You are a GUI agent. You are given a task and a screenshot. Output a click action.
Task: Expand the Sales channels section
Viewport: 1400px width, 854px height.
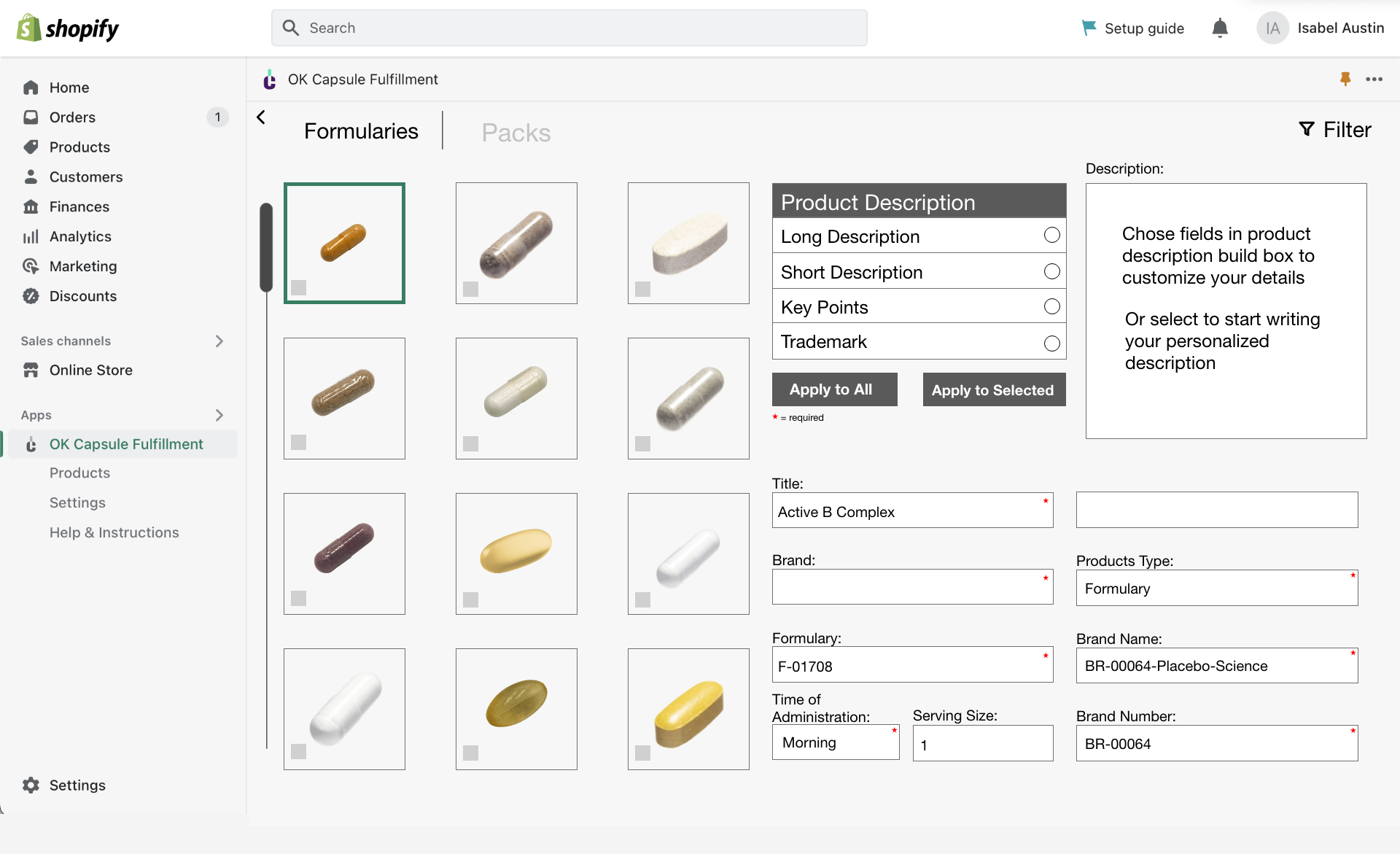click(x=219, y=341)
